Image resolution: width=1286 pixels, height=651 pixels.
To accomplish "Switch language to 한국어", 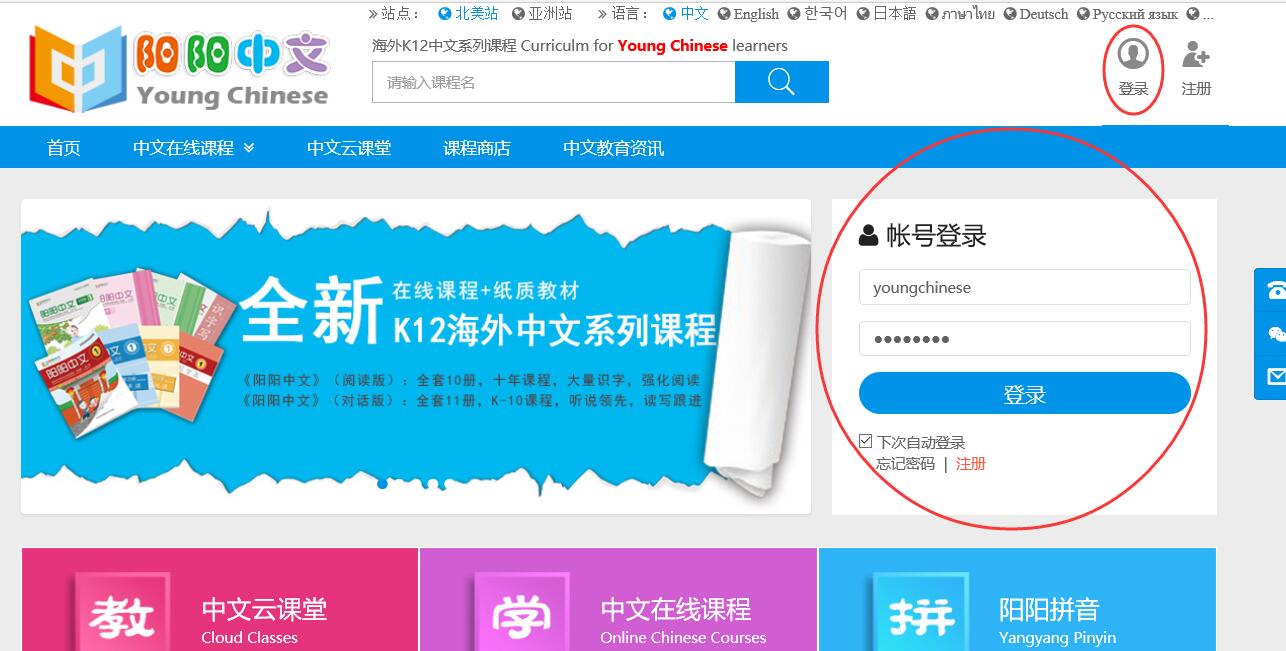I will (x=817, y=14).
